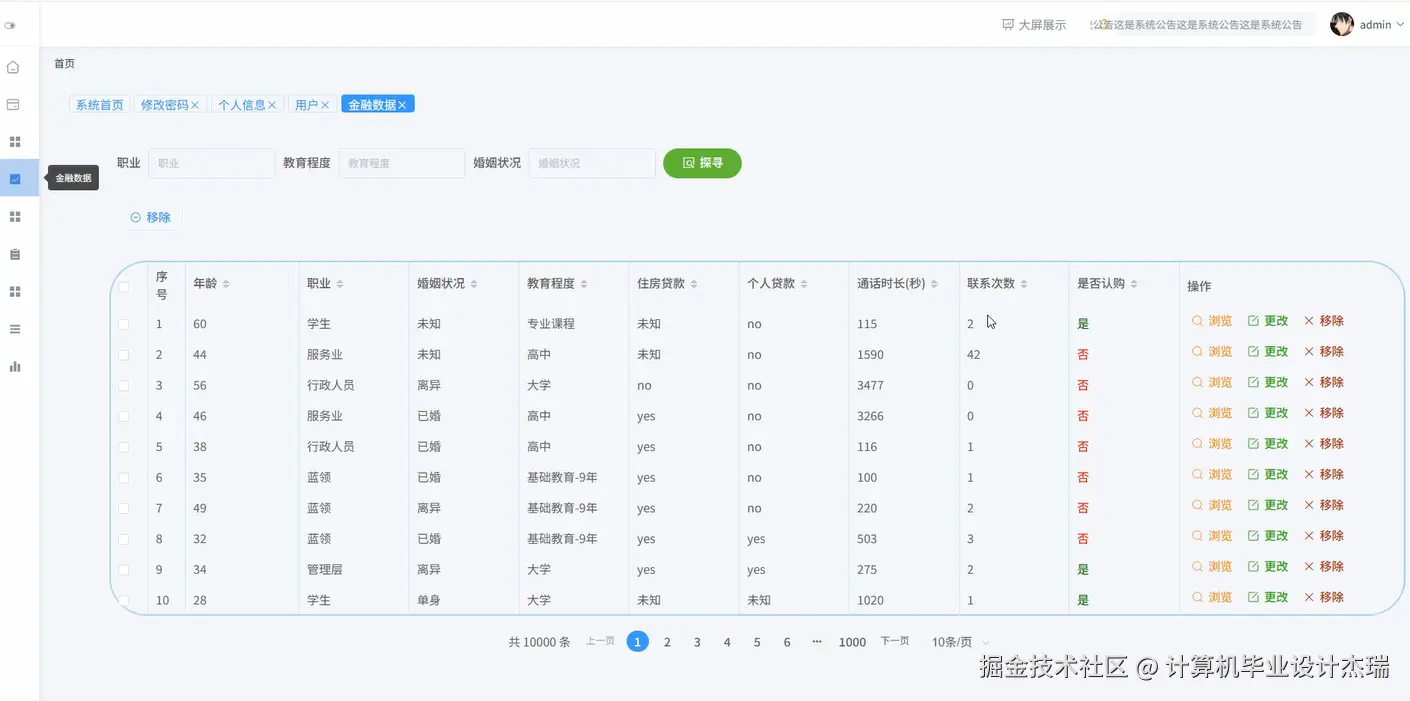Click 更改 edit for row 5
This screenshot has width=1410, height=701.
pyautogui.click(x=1268, y=443)
